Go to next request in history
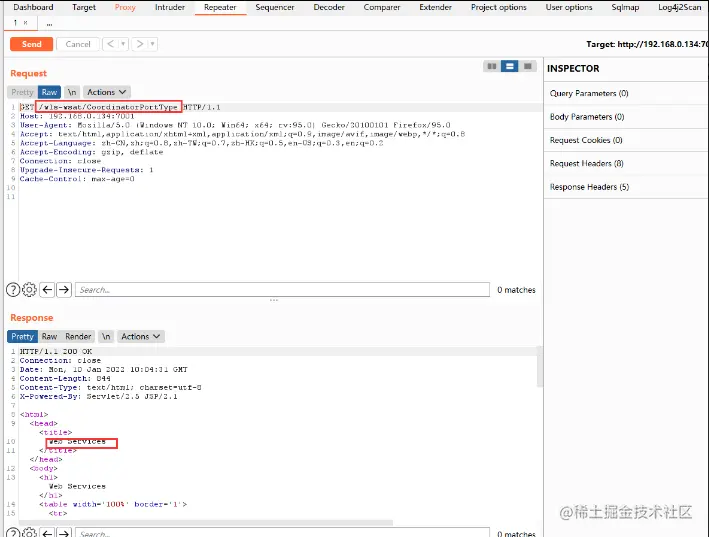 [x=140, y=44]
